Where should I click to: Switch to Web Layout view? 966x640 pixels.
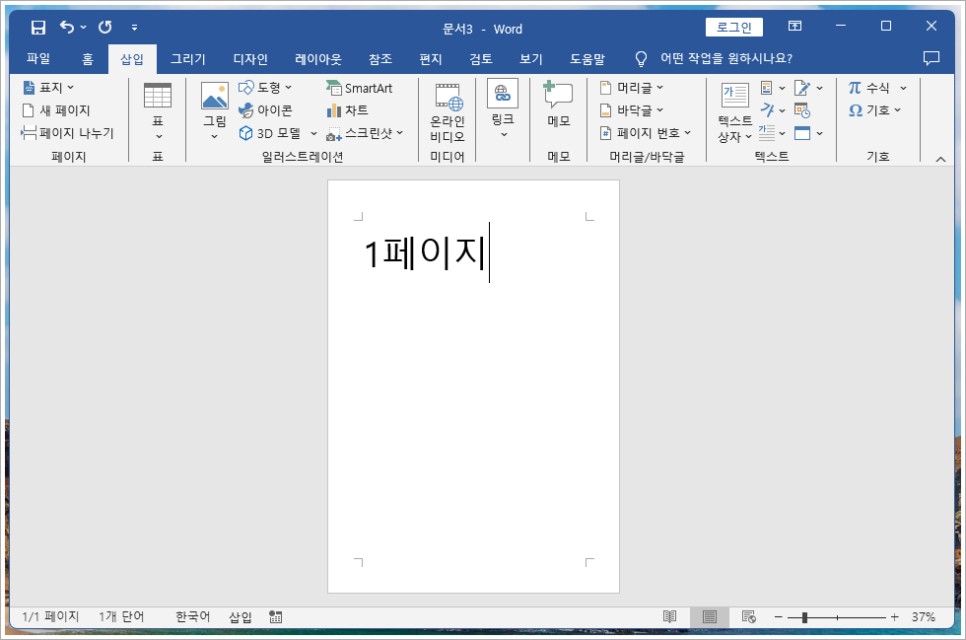pos(749,617)
